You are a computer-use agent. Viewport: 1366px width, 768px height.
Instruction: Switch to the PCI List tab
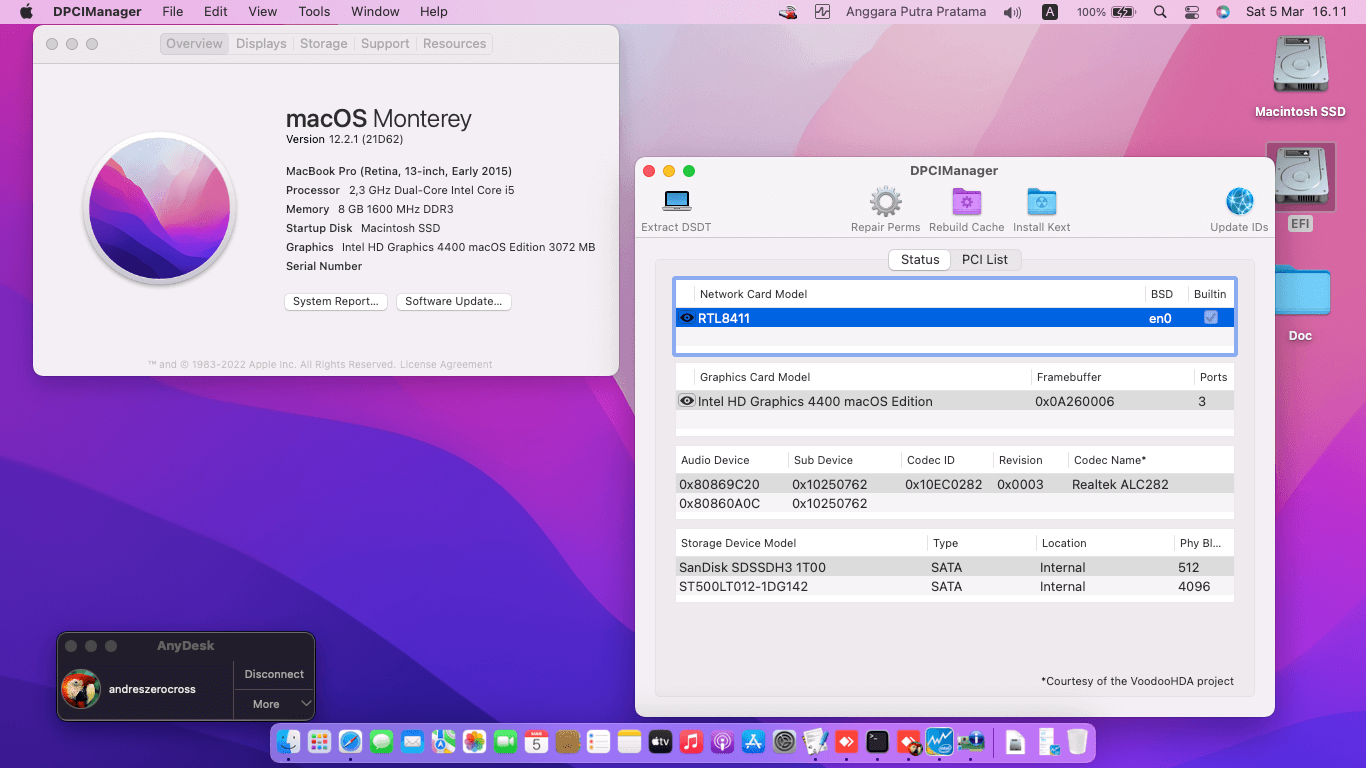coord(985,259)
